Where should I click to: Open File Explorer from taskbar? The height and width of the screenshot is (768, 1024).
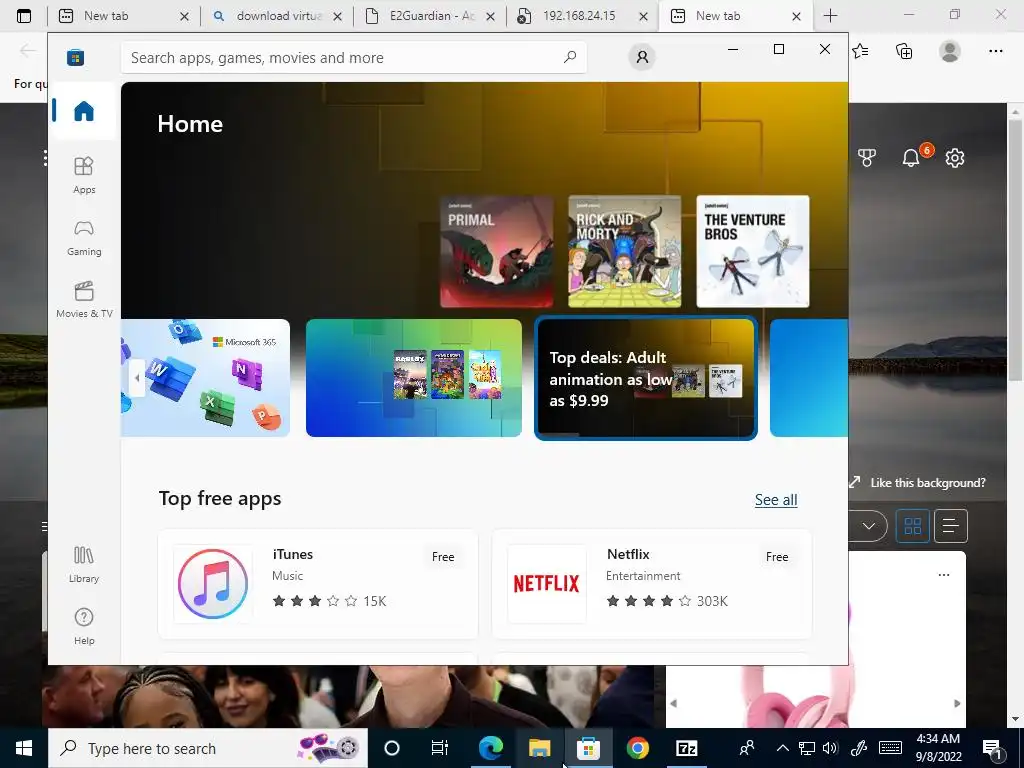539,748
